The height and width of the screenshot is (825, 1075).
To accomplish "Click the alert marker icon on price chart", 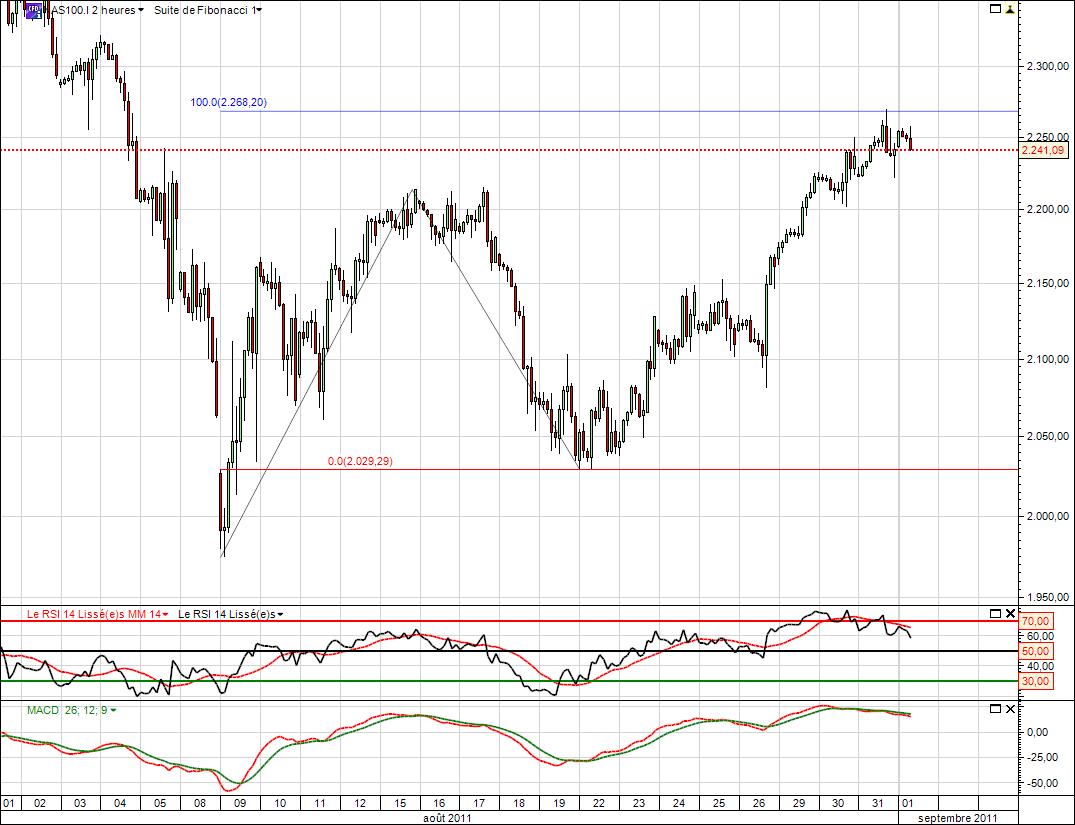I will [1010, 9].
